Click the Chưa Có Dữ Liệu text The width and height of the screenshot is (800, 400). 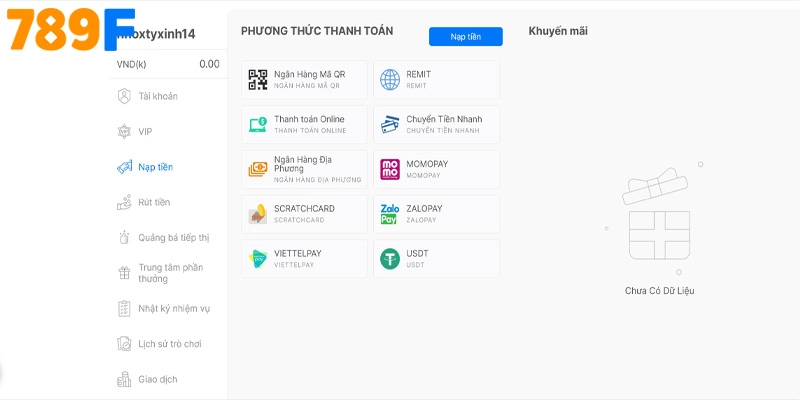tap(659, 291)
